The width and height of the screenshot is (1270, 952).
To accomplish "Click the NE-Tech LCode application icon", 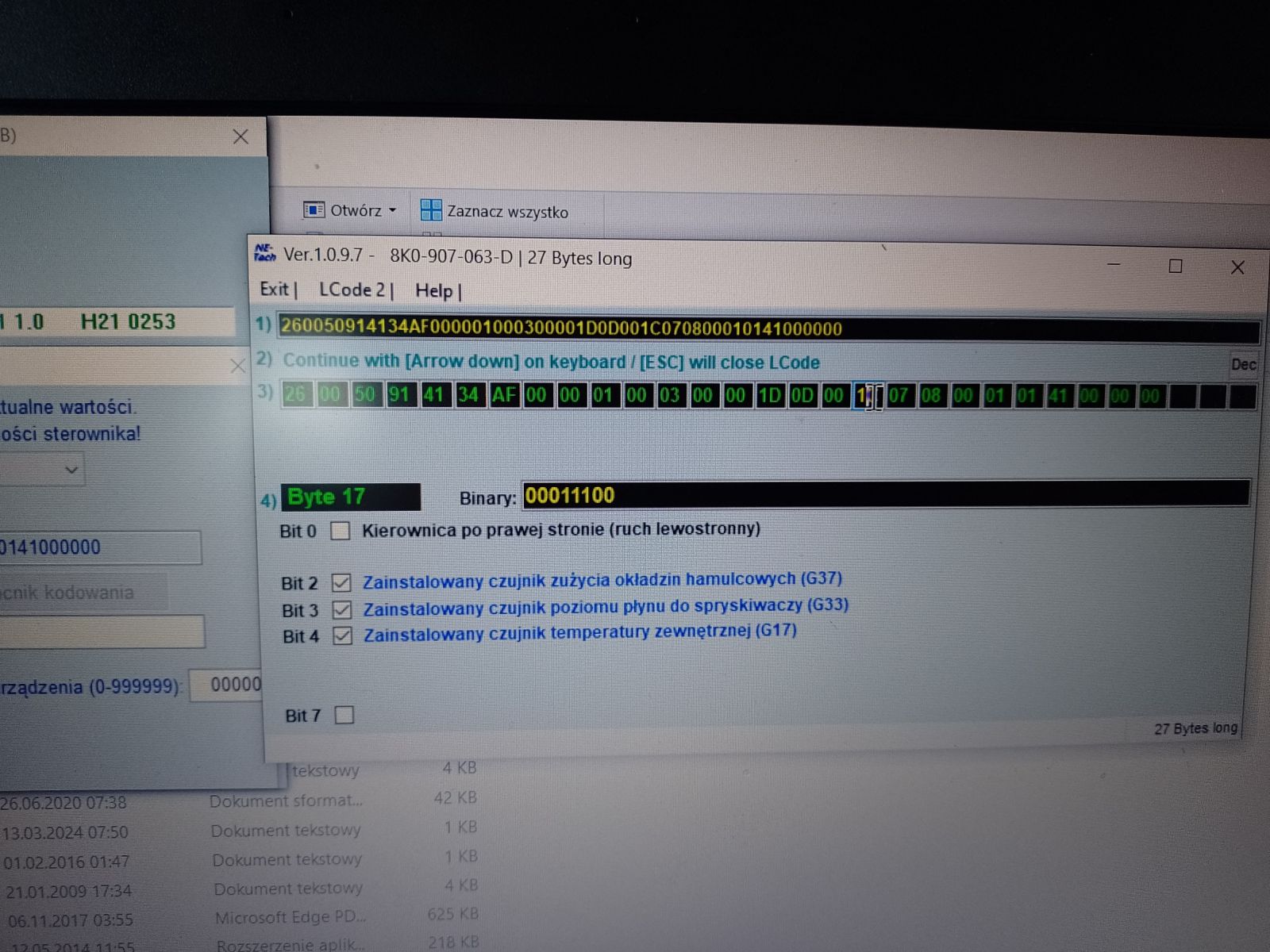I will 264,253.
